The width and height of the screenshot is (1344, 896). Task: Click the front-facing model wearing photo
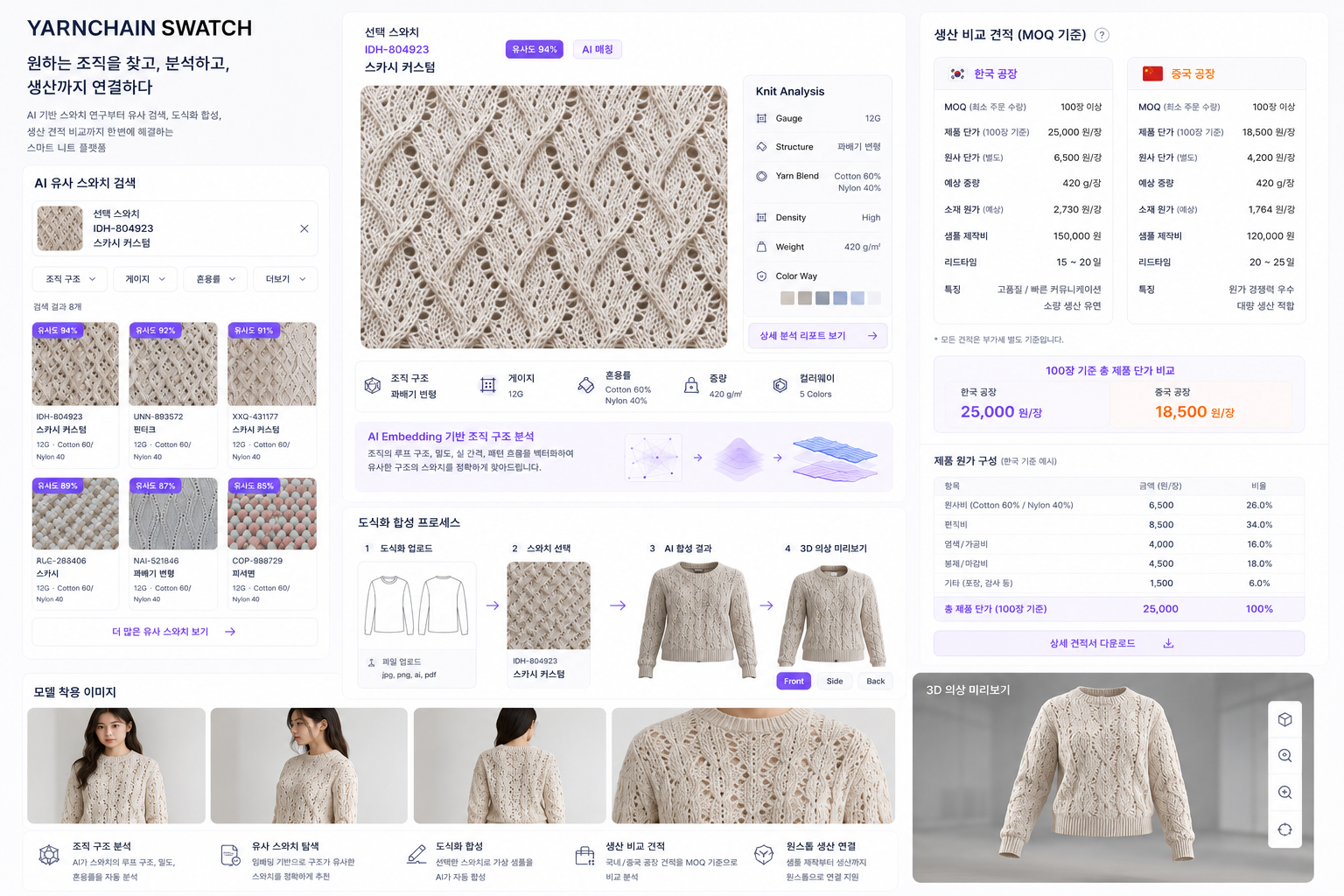tap(116, 766)
